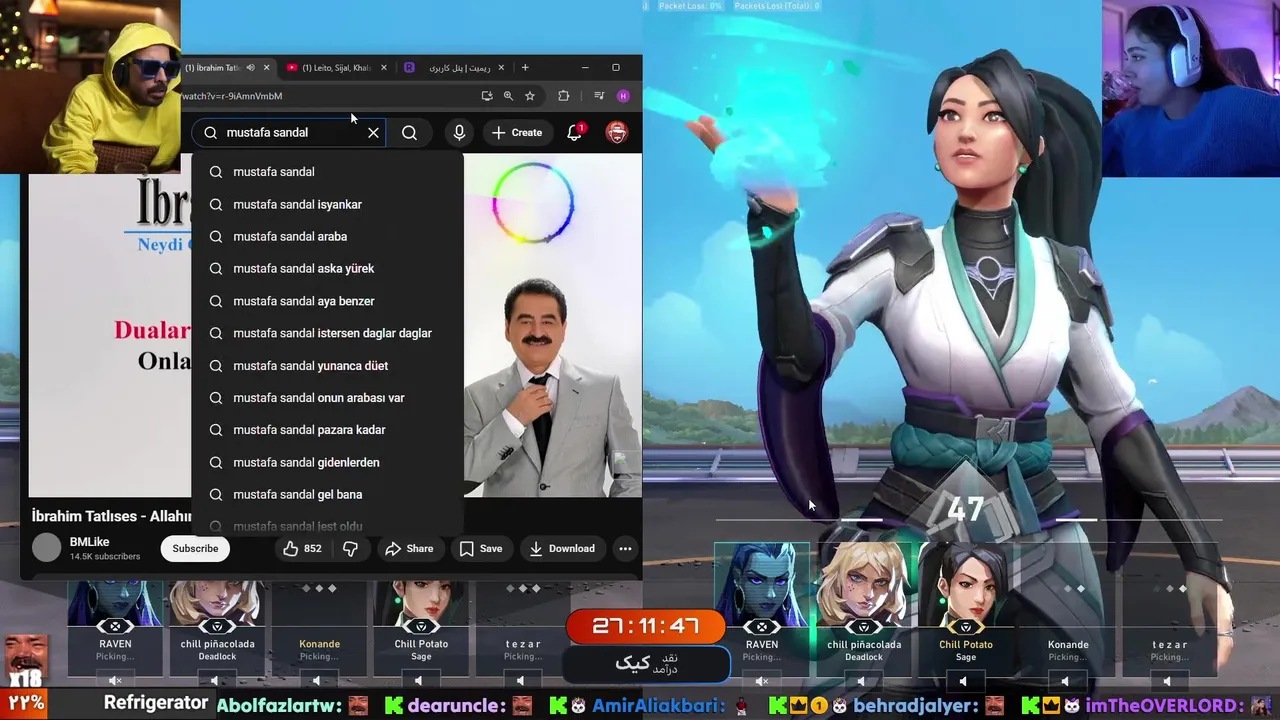Viewport: 1280px width, 720px height.
Task: Save the video to a playlist
Action: tap(481, 548)
